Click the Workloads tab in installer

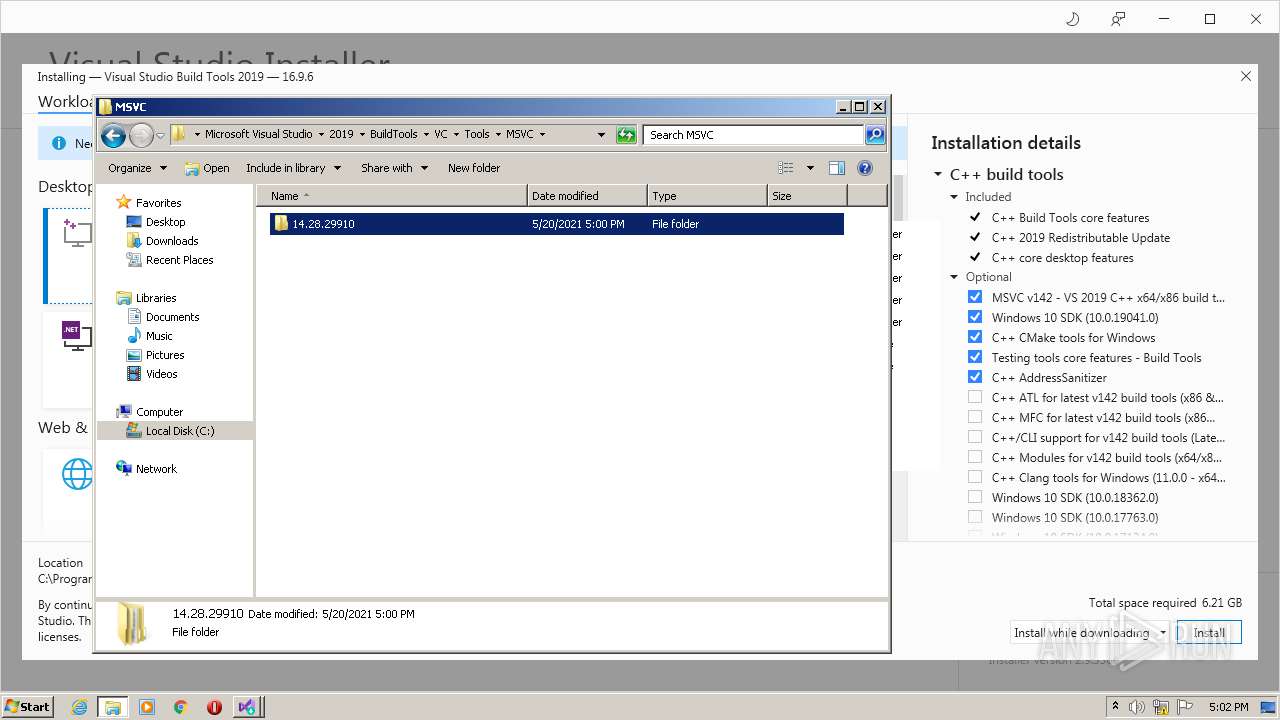[x=66, y=102]
